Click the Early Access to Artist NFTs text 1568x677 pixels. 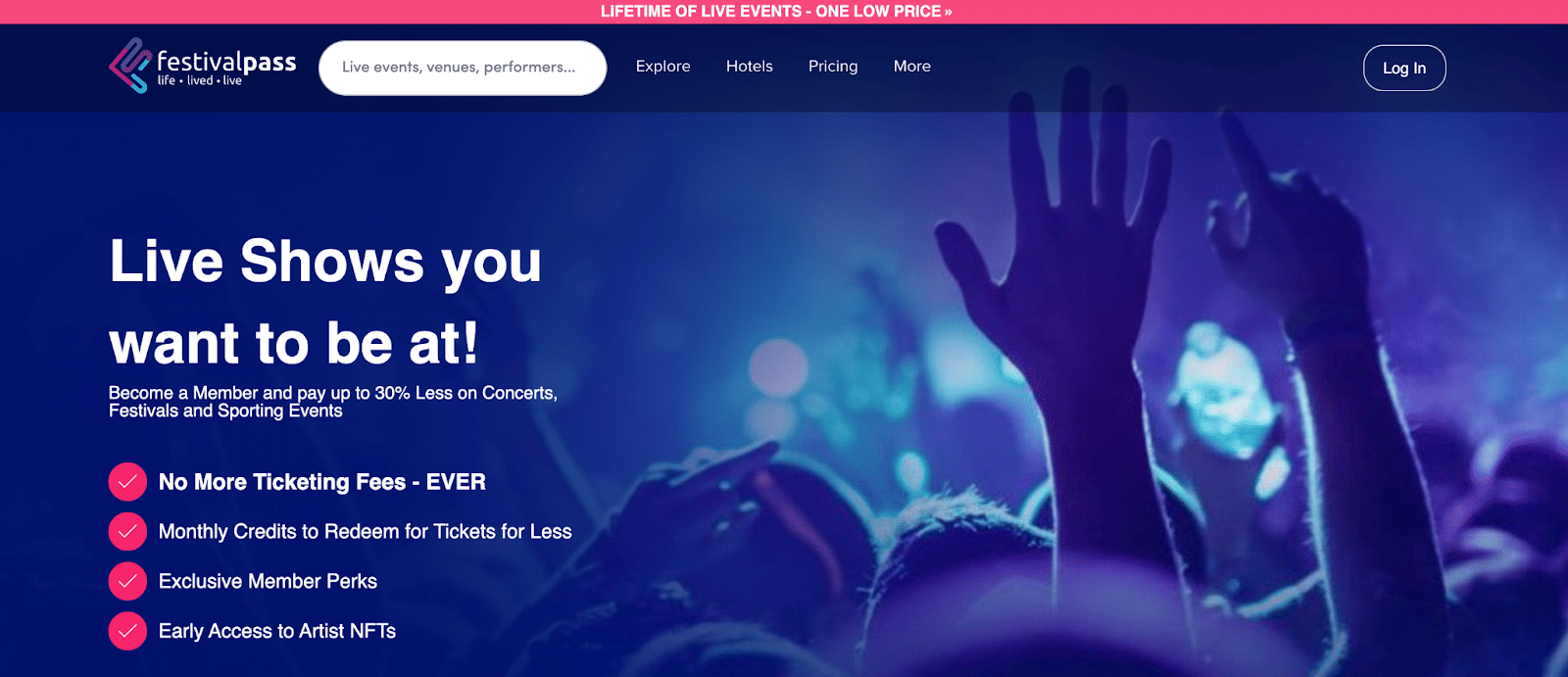(277, 632)
